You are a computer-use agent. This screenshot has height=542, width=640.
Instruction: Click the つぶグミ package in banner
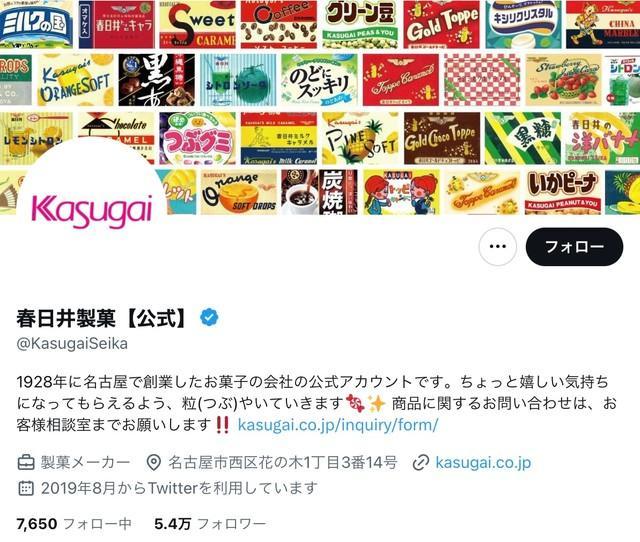click(197, 138)
